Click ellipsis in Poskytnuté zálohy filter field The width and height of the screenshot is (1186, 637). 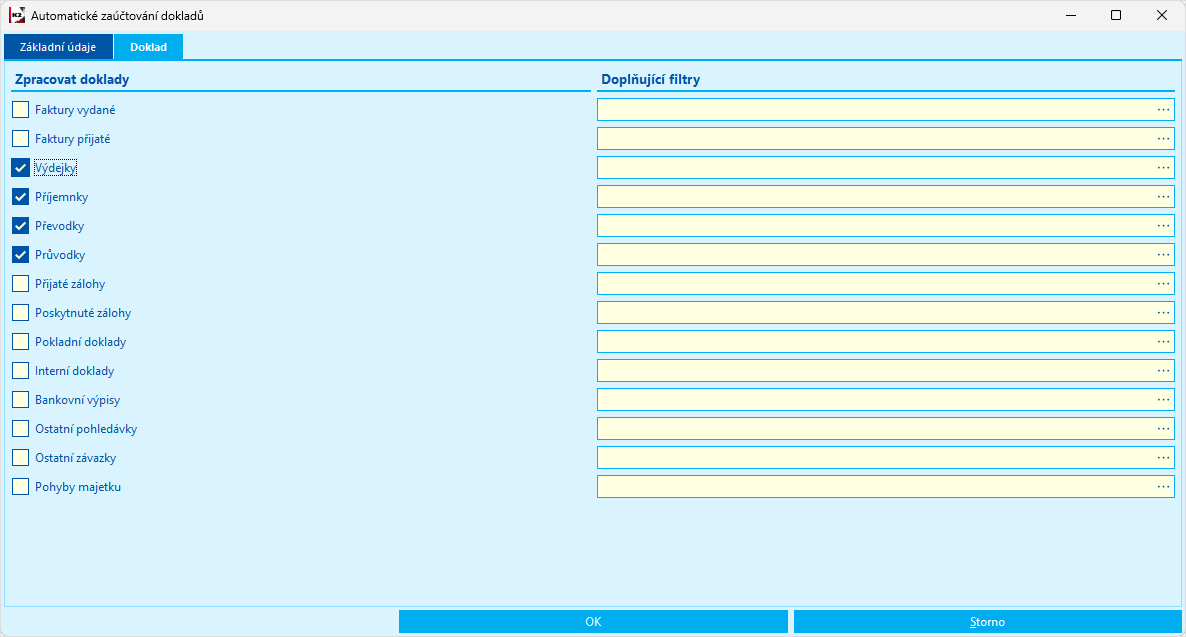tap(1163, 312)
